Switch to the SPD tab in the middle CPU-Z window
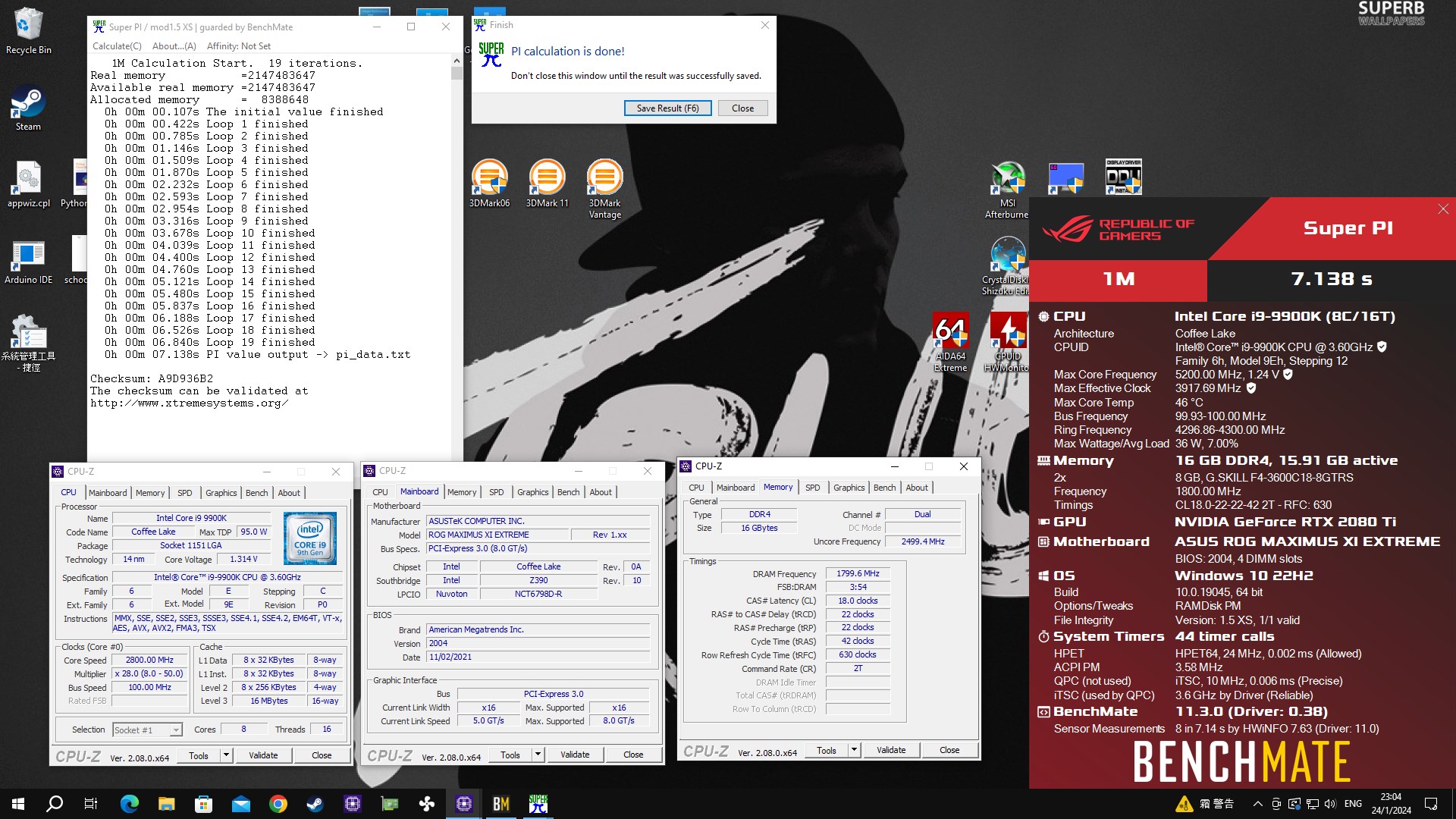Viewport: 1456px width, 819px height. coord(496,492)
